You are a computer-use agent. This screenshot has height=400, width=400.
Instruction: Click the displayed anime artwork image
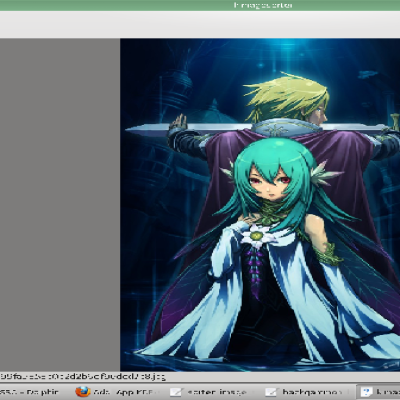[260, 205]
